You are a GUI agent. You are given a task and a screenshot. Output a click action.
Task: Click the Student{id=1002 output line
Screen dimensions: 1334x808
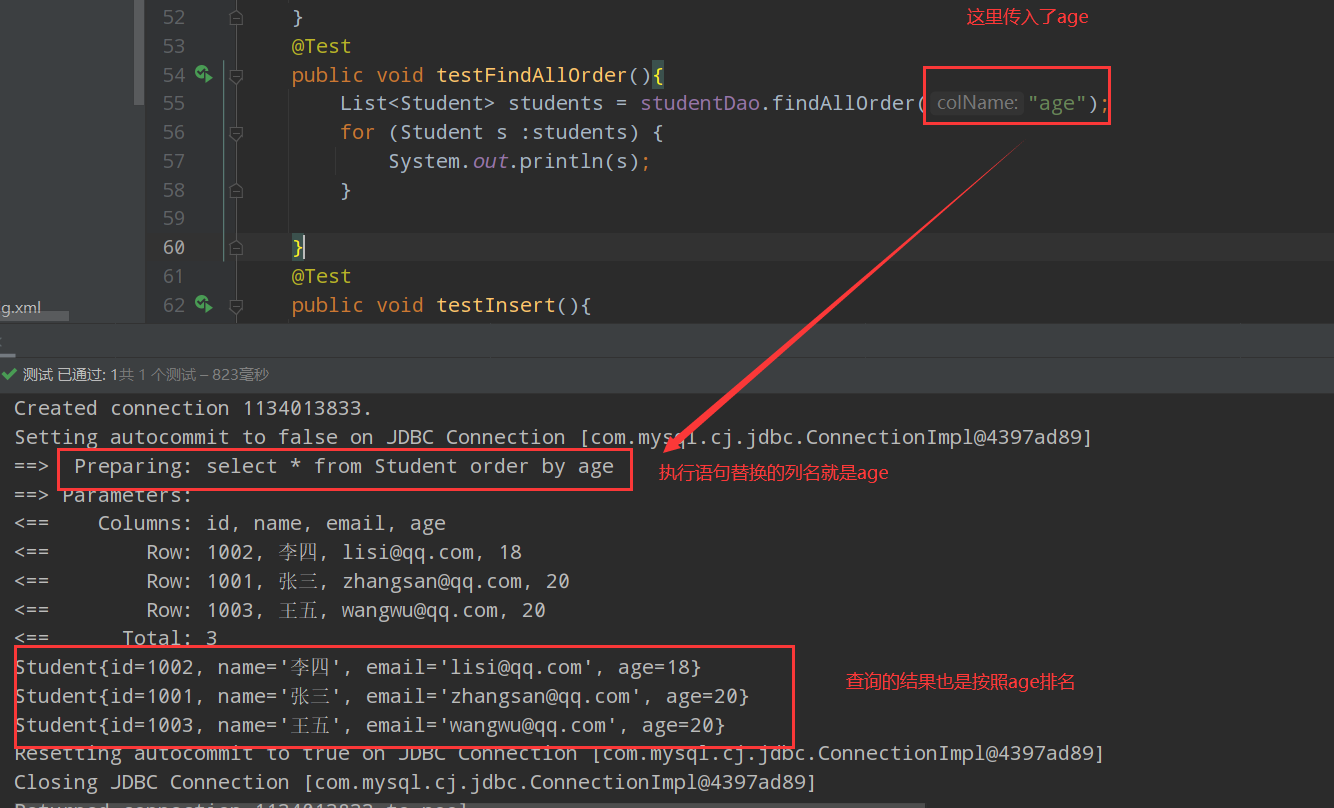pyautogui.click(x=358, y=667)
